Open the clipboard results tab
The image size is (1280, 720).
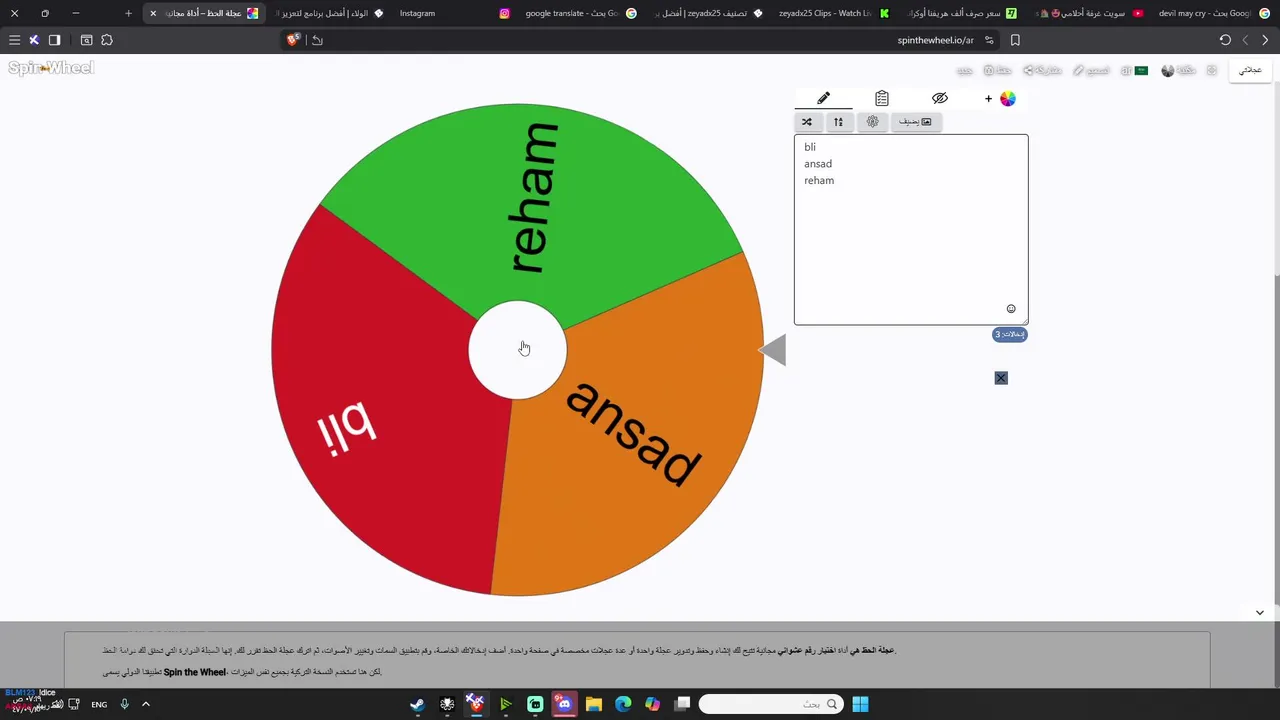pyautogui.click(x=881, y=98)
